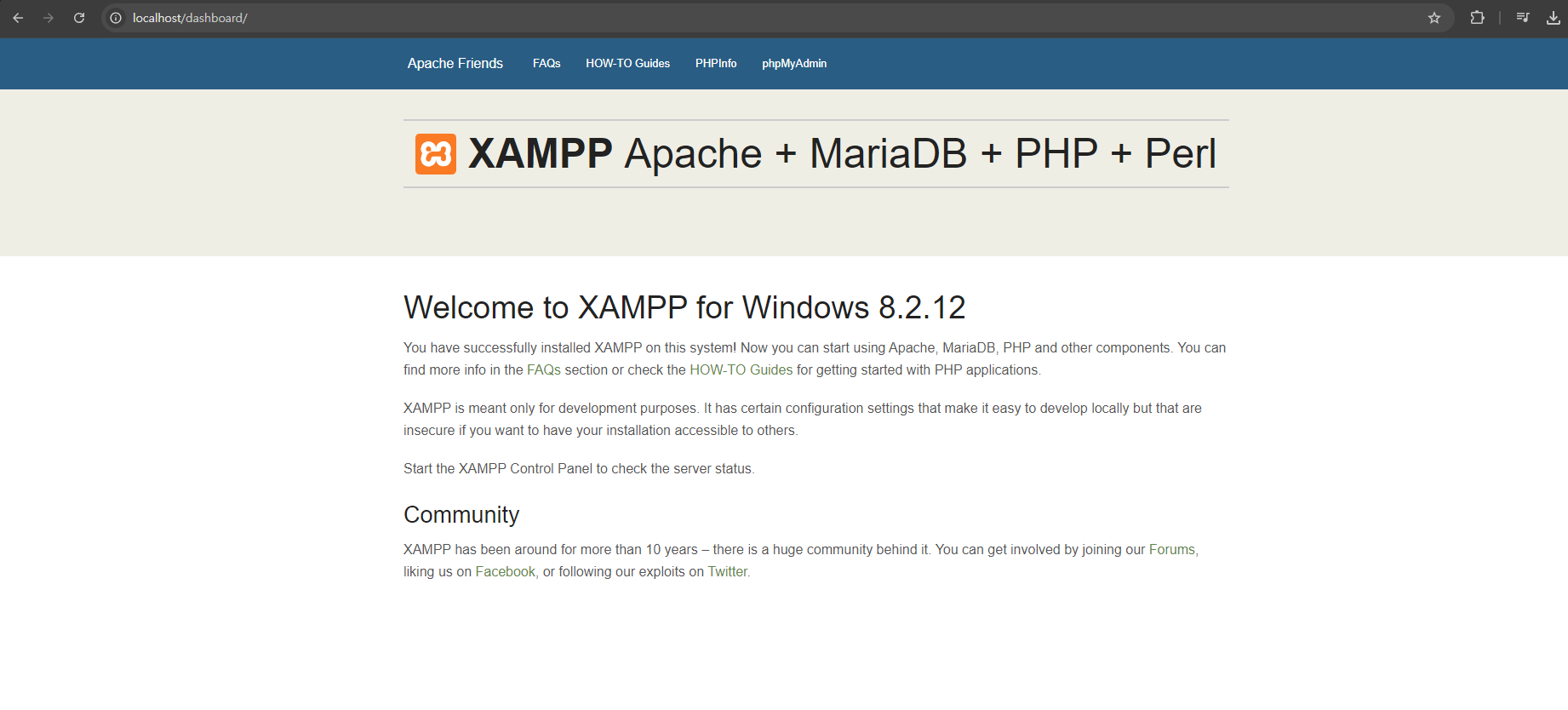This screenshot has width=1568, height=710.
Task: Click the orange XAMPP logo icon
Action: click(x=436, y=154)
